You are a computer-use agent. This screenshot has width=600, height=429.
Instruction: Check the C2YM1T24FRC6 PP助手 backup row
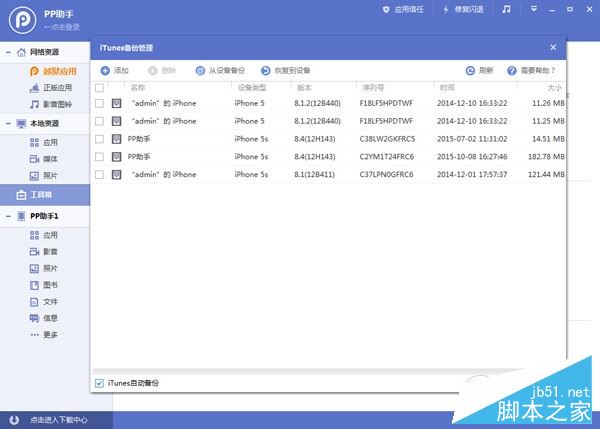click(99, 157)
